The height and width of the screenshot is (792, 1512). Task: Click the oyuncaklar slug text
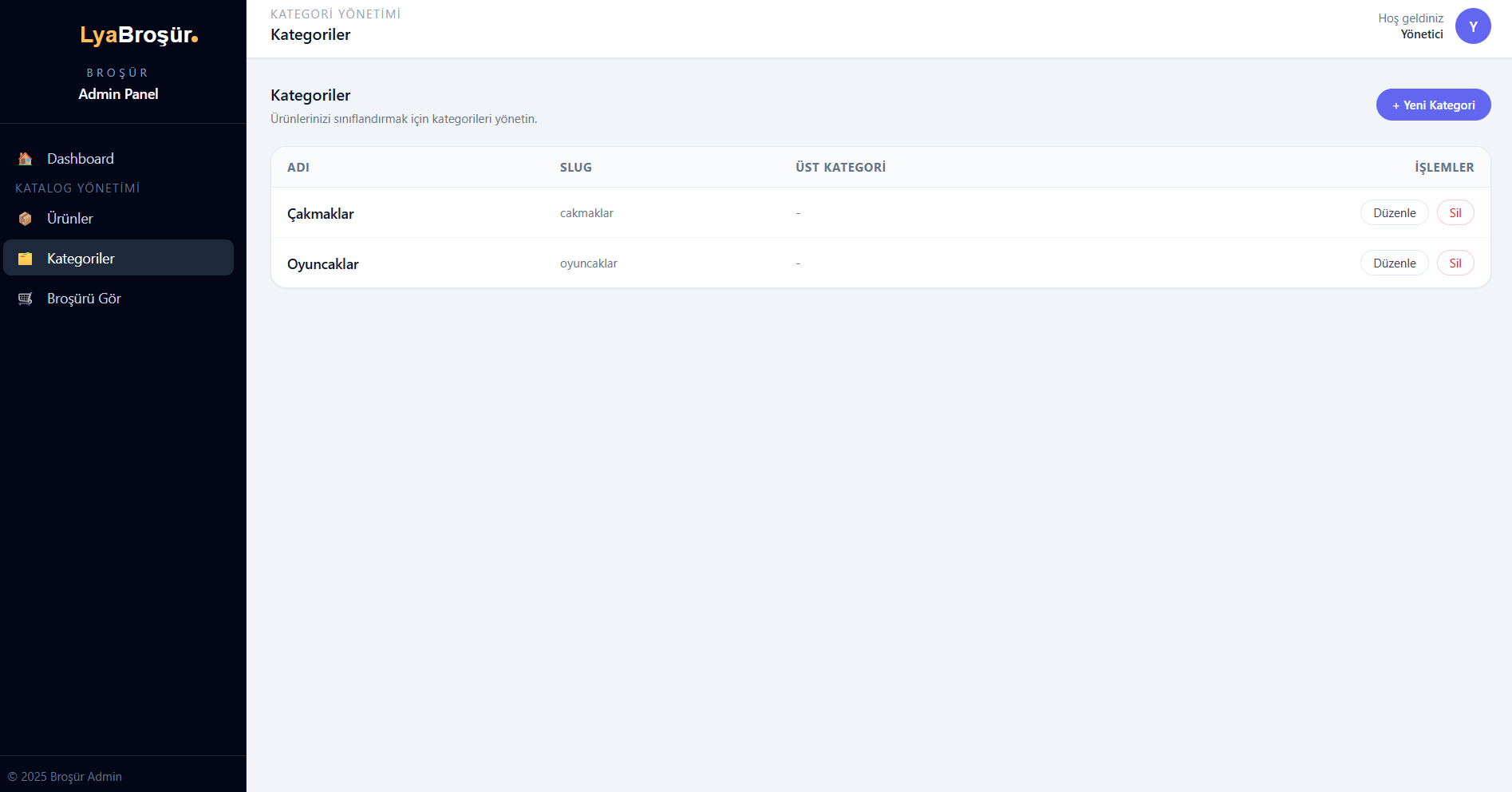[589, 263]
